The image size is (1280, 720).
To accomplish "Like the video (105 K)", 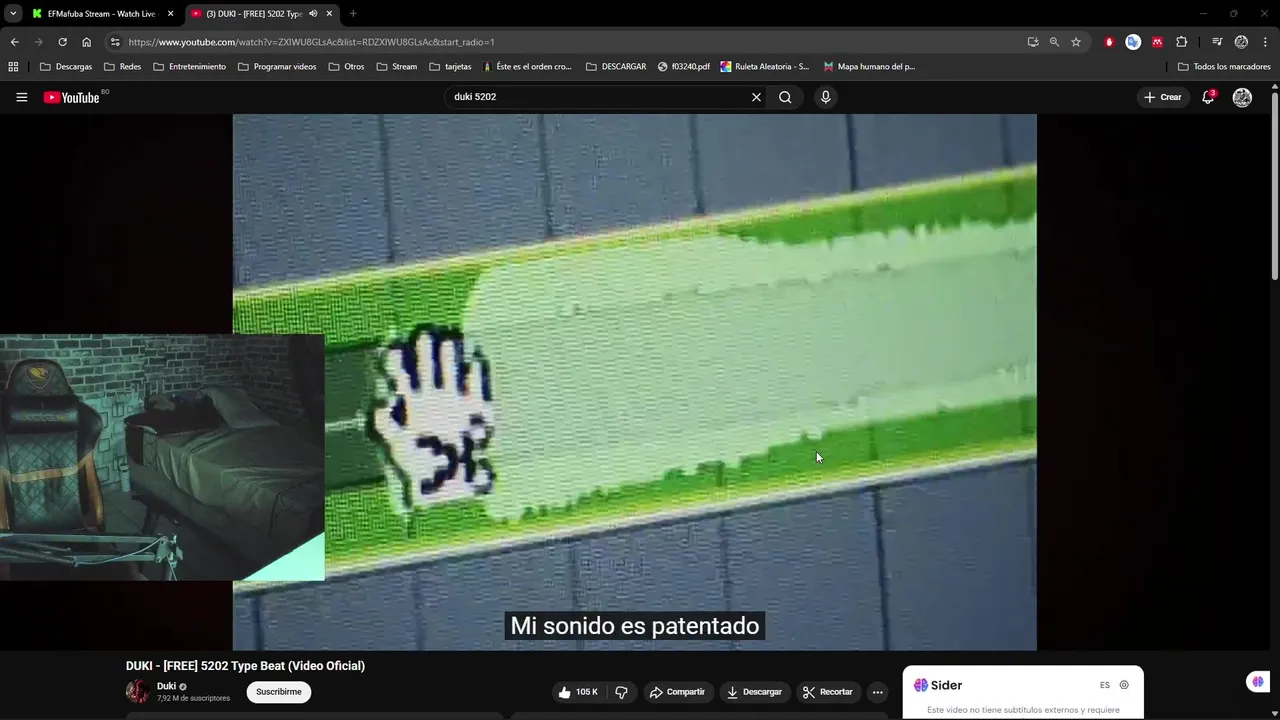I will point(578,692).
